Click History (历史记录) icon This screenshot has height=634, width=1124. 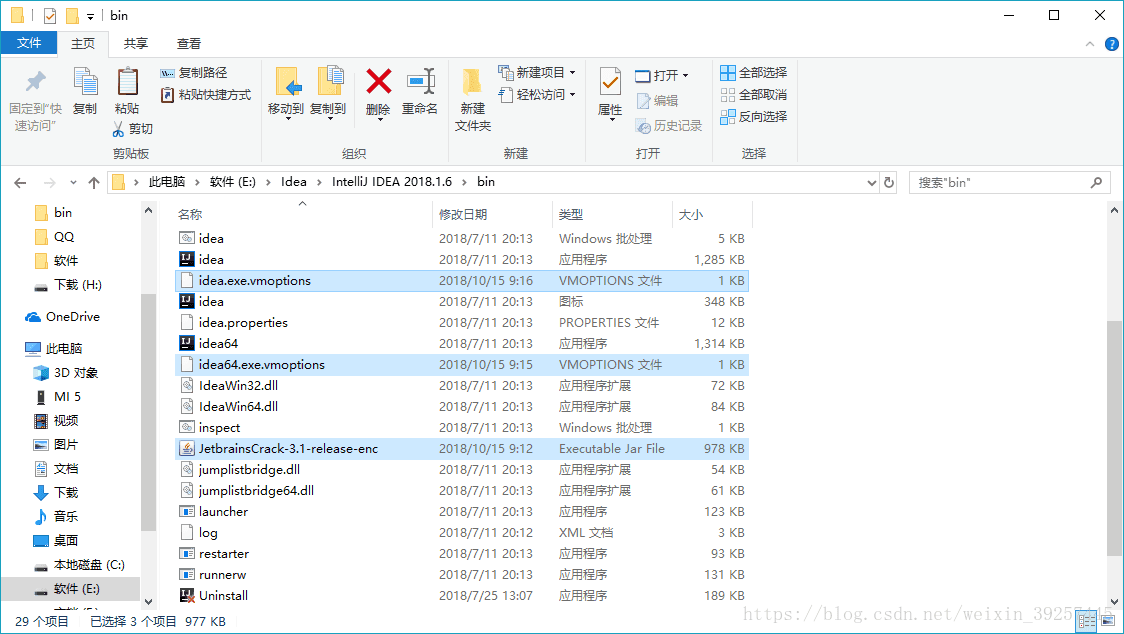(x=643, y=126)
